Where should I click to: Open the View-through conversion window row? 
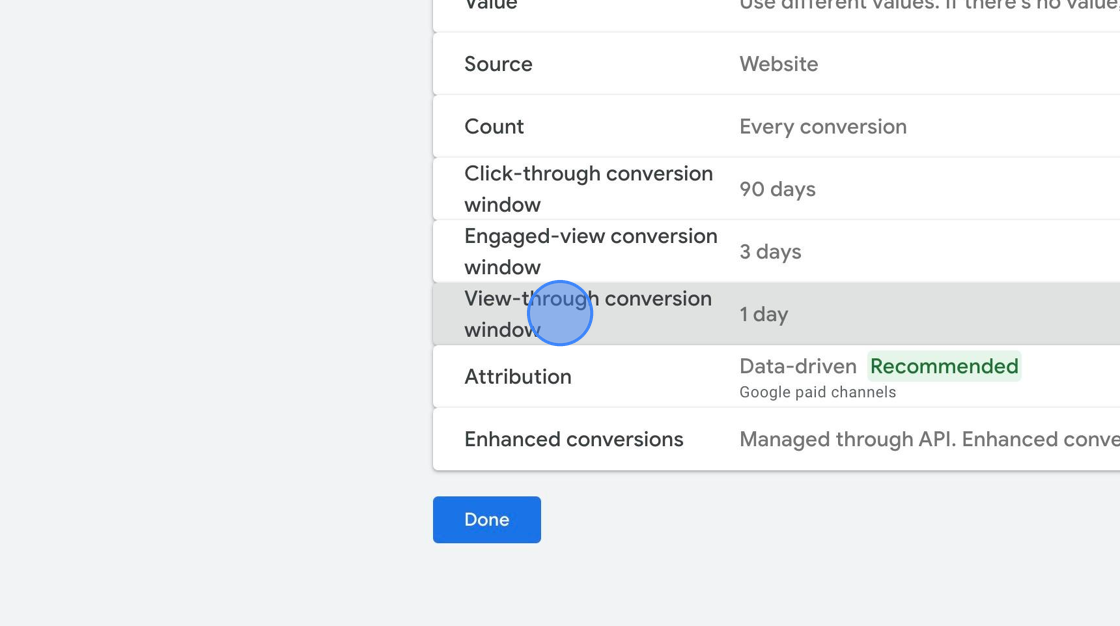776,314
